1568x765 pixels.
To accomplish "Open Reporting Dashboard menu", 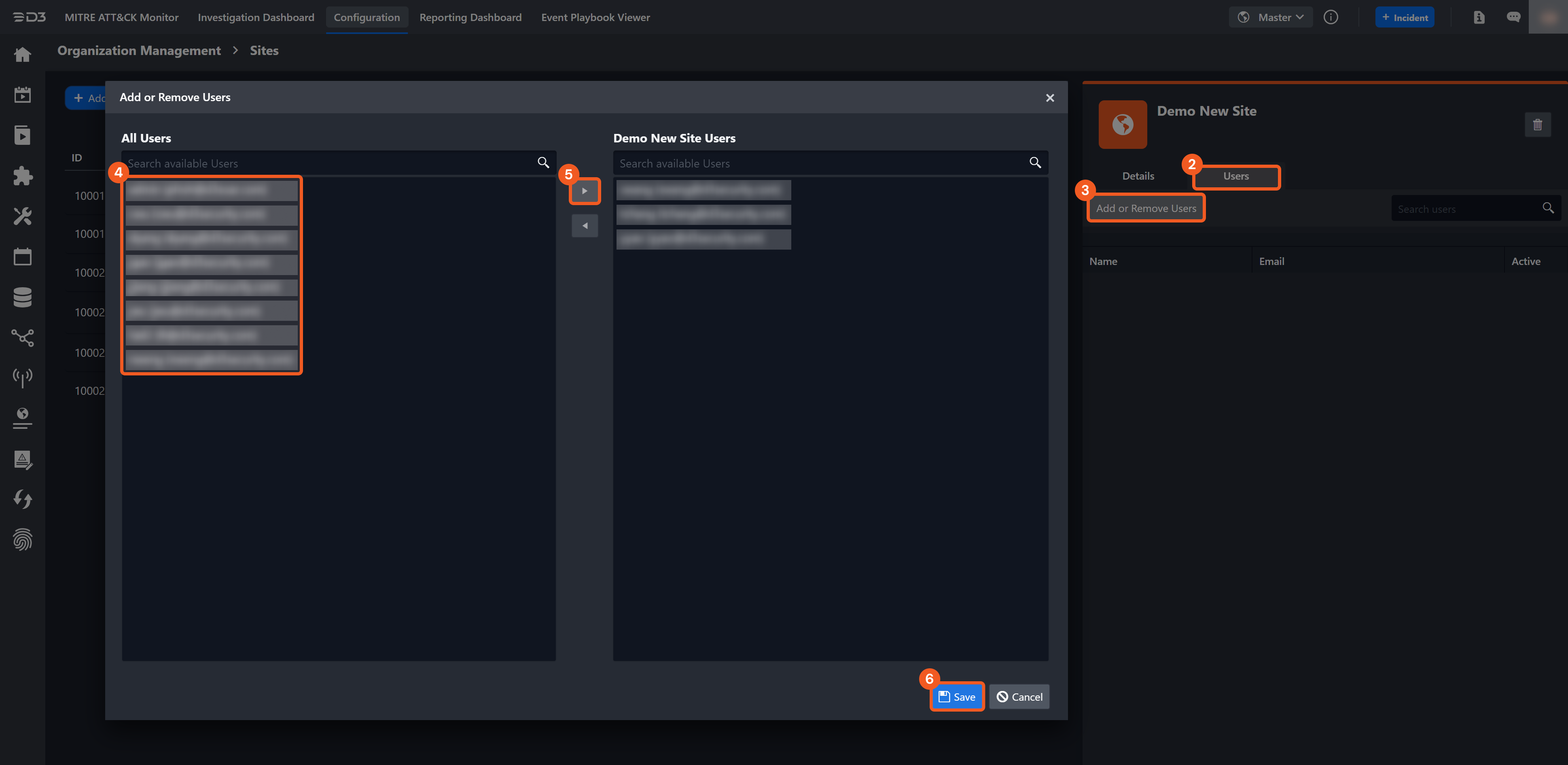I will (470, 17).
